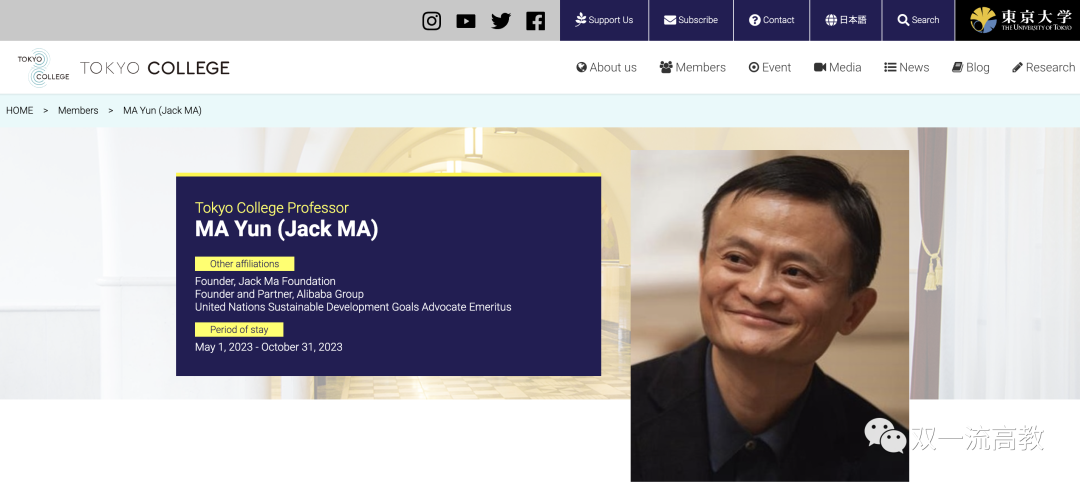Click the Tokyo College Professor title
This screenshot has height=486, width=1080.
(x=271, y=208)
